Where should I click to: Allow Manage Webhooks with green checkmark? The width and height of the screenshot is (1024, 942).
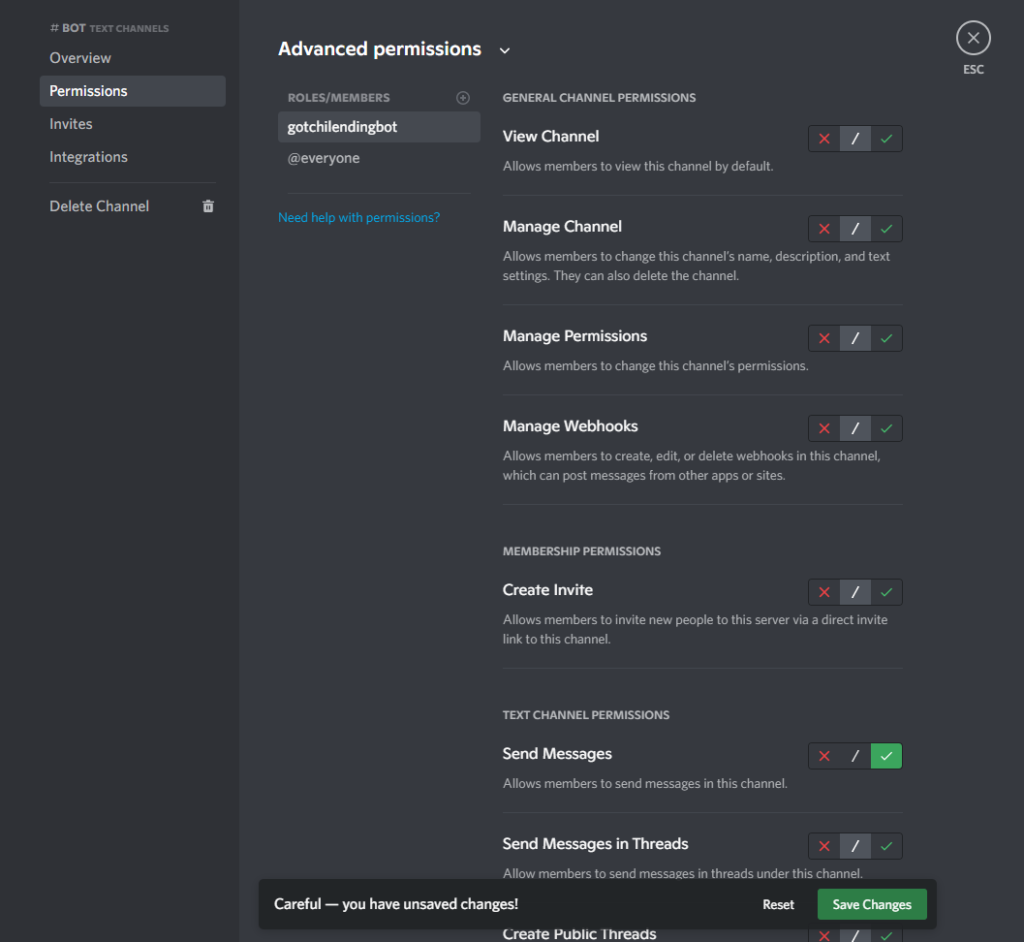[x=886, y=429]
